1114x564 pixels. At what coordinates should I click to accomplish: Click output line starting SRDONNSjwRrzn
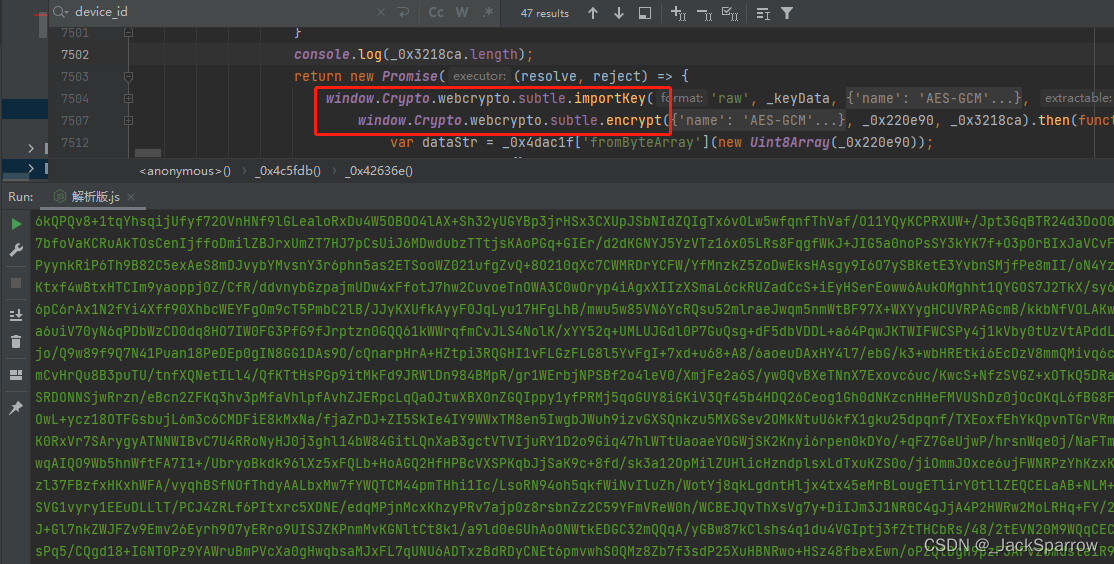574,397
